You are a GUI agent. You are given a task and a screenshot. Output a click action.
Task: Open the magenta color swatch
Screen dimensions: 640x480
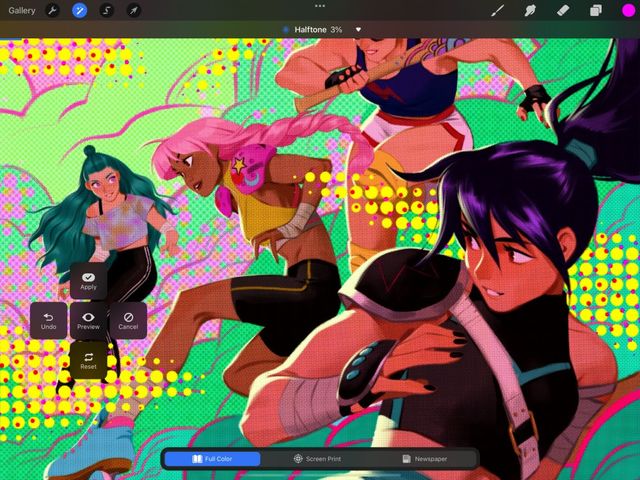629,11
